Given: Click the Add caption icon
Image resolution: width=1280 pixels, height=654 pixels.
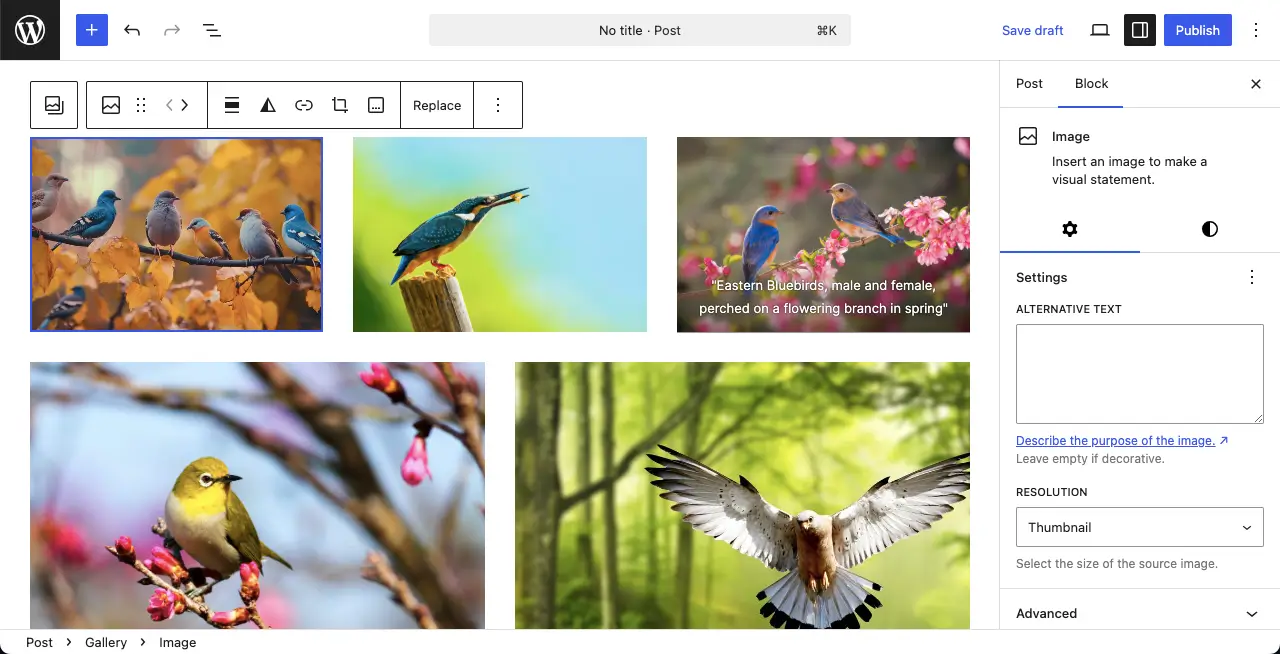Looking at the screenshot, I should point(376,105).
